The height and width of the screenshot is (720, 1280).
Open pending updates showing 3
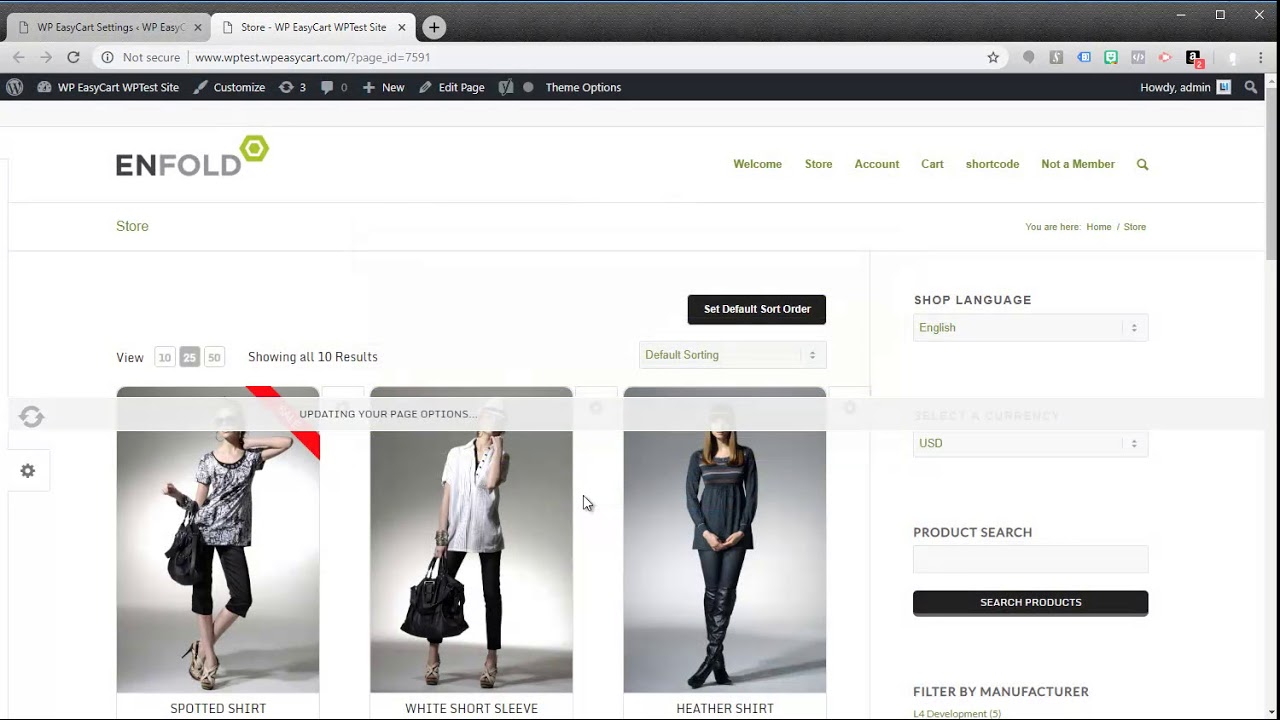click(293, 87)
